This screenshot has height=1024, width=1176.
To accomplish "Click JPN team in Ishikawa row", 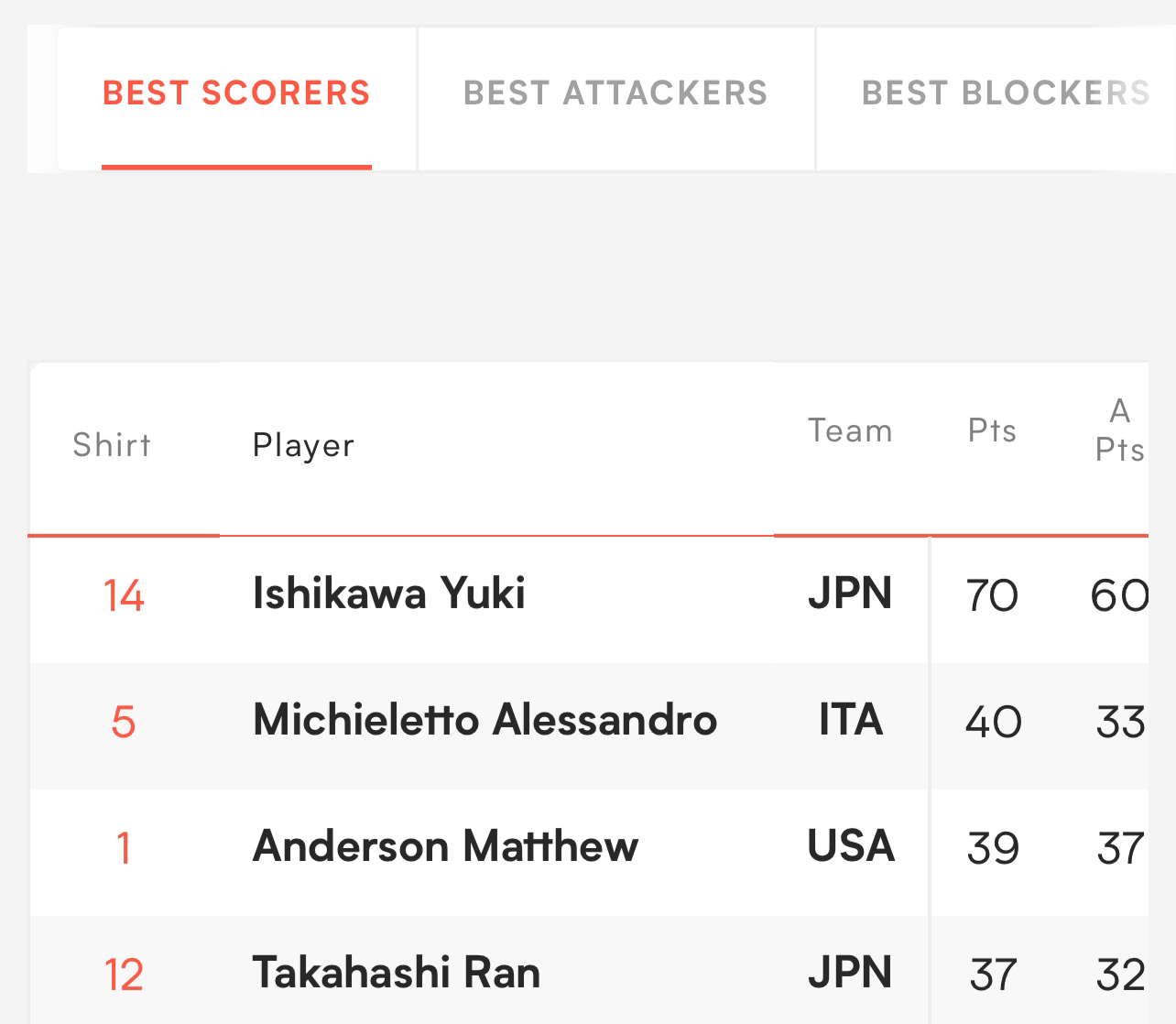I will pos(850,594).
